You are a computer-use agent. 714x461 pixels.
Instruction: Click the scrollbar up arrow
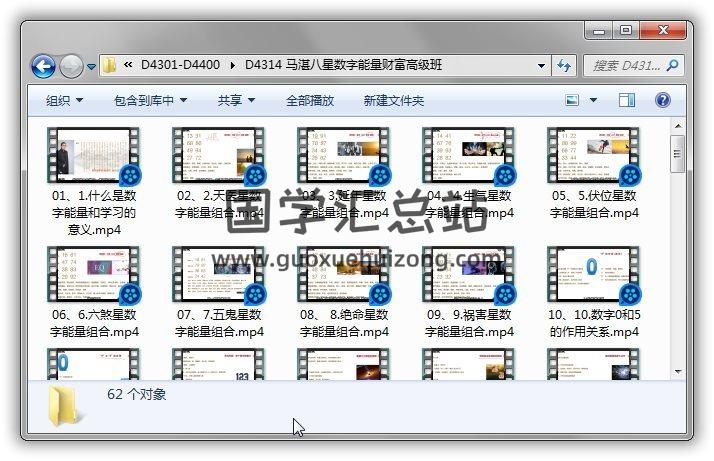click(x=678, y=126)
